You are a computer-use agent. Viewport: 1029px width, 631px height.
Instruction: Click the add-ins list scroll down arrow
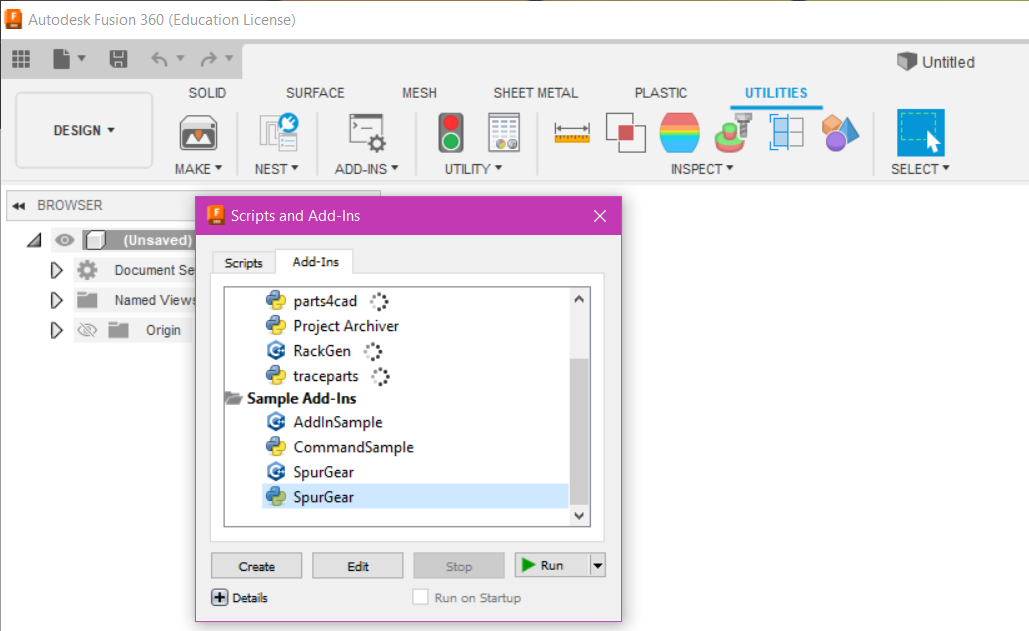click(x=579, y=516)
